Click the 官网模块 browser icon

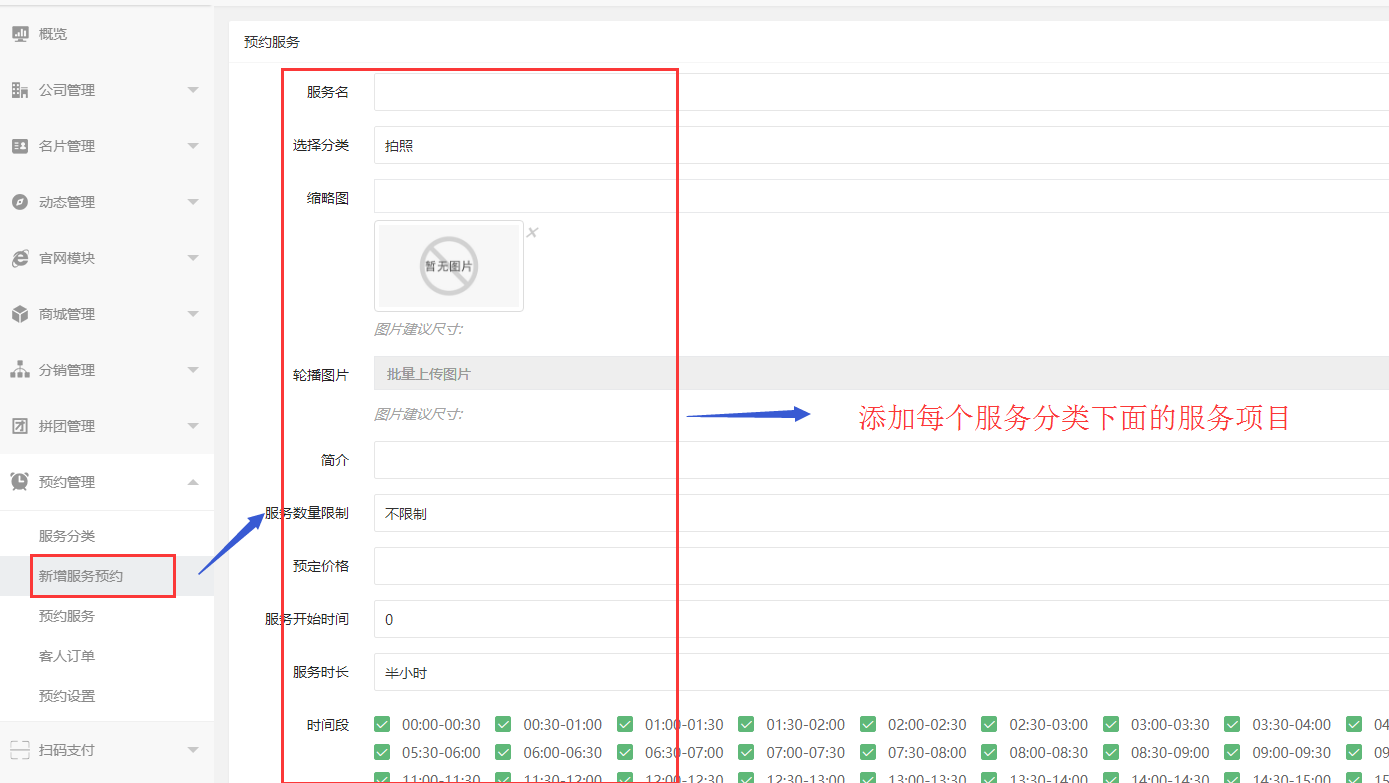[x=20, y=258]
